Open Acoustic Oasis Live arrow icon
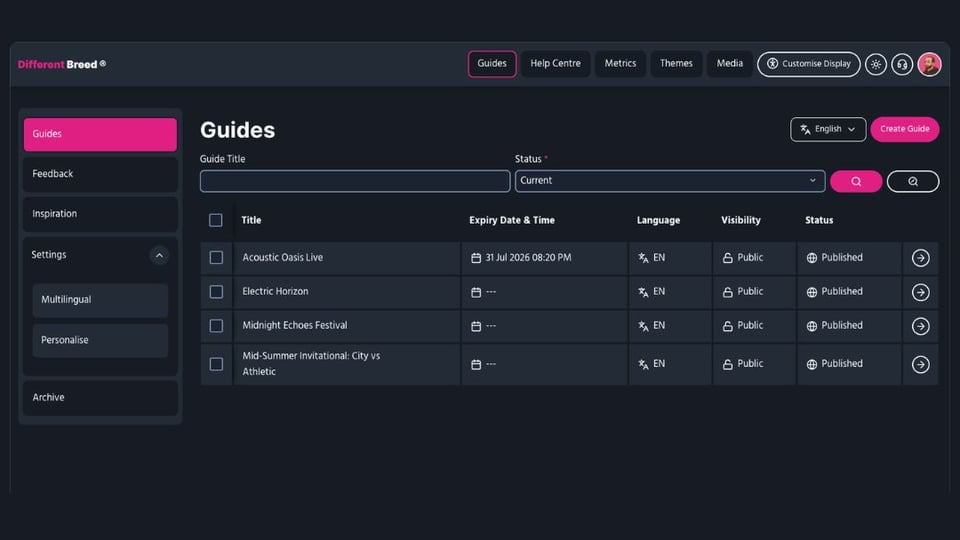This screenshot has height=540, width=960. click(x=920, y=258)
